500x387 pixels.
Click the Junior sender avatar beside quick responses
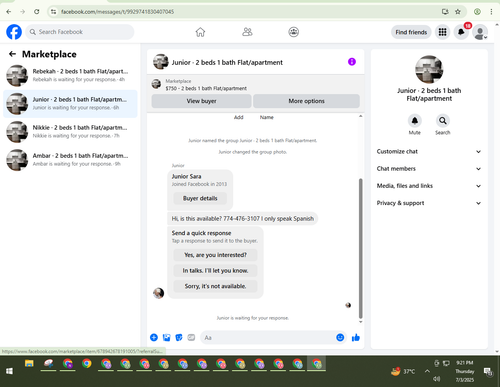[158, 293]
